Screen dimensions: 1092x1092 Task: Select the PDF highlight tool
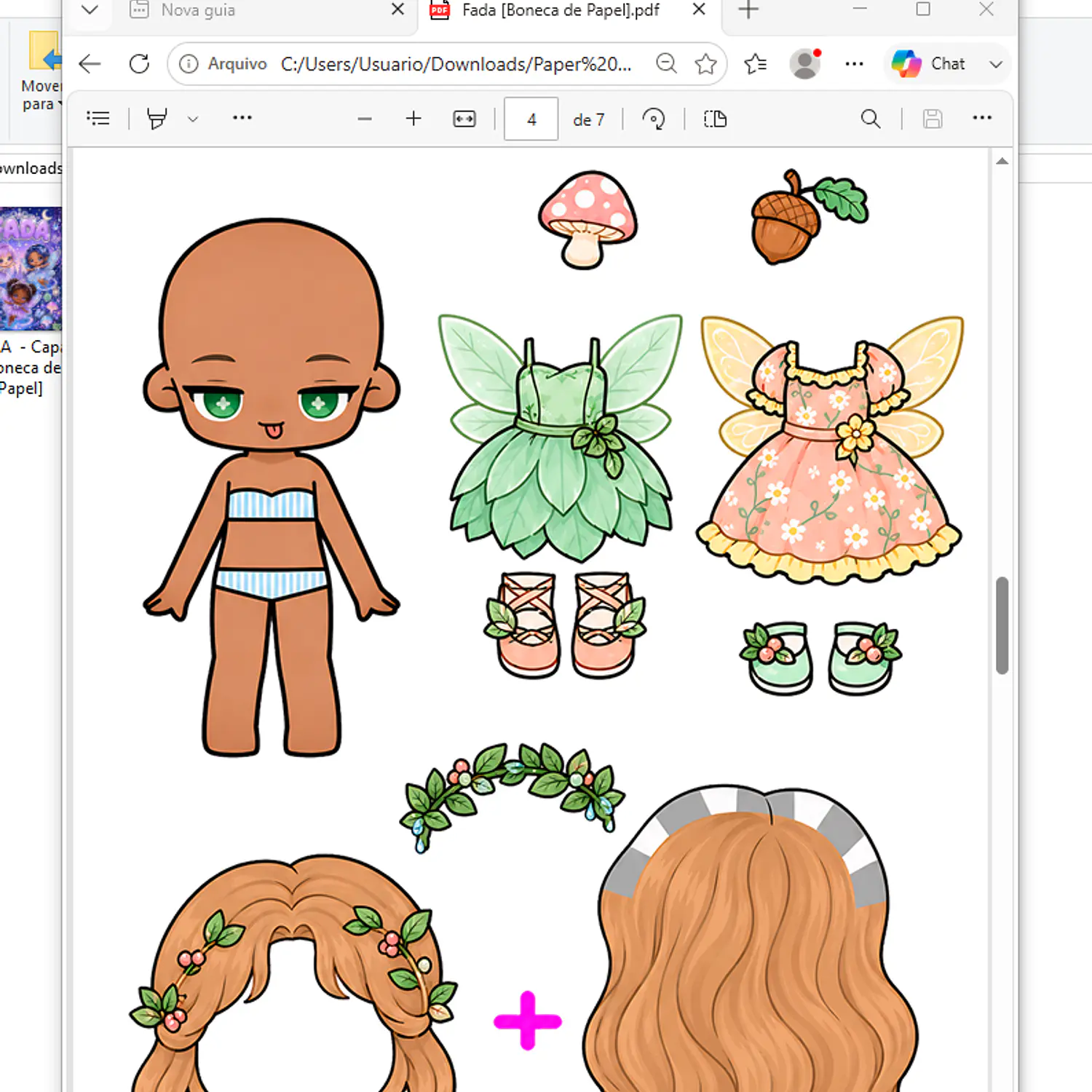coord(157,119)
